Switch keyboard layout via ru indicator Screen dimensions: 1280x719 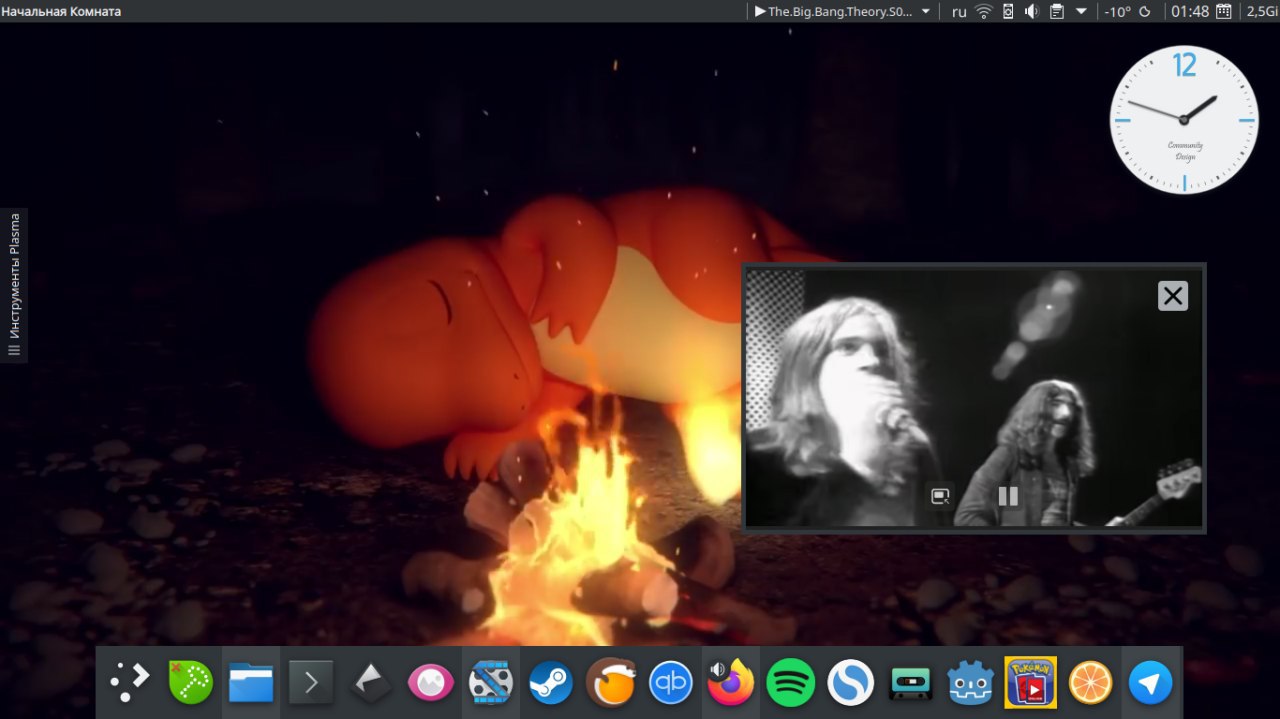(959, 12)
